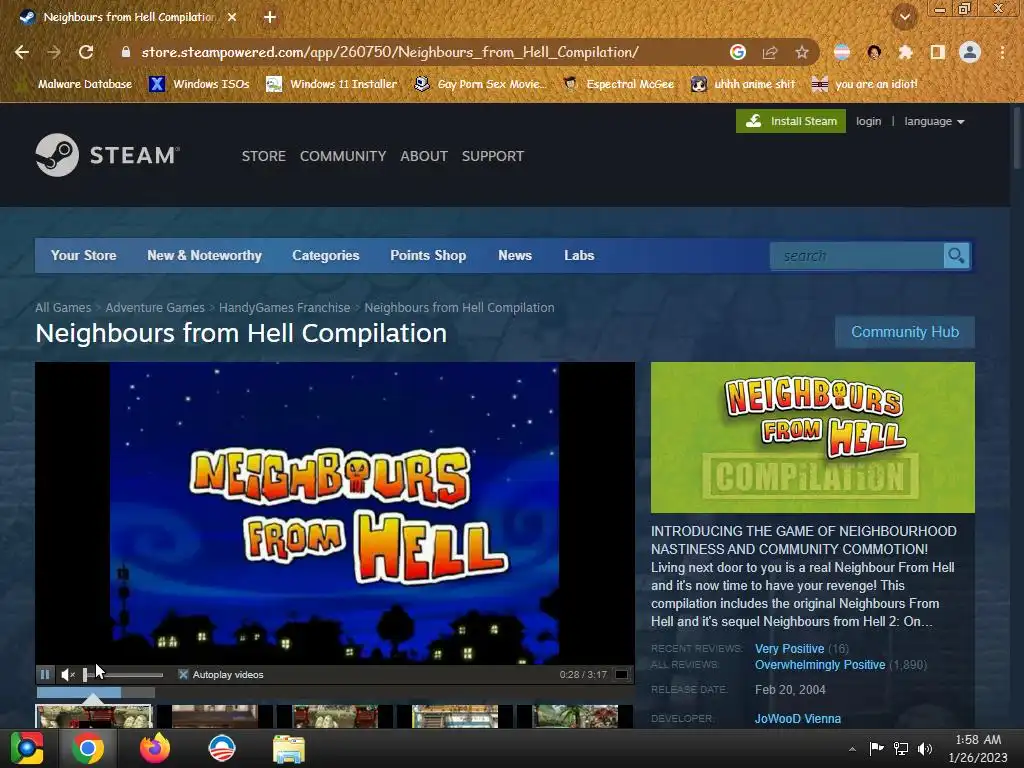Enter fullscreen for the trailer video
1024x768 pixels.
click(622, 675)
